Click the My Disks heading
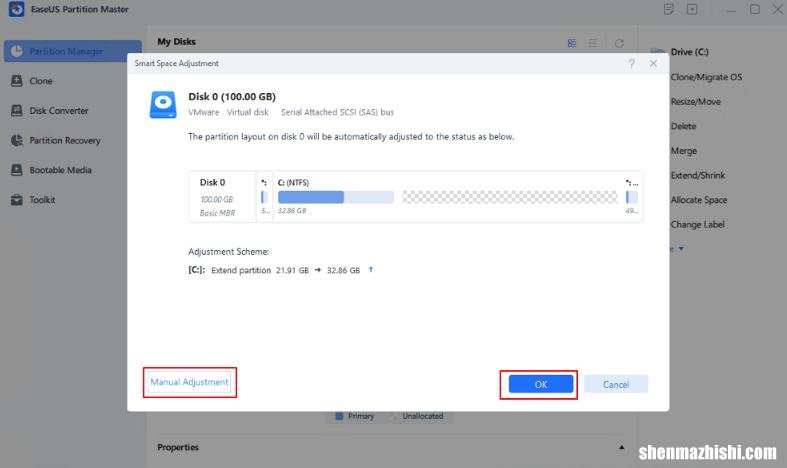The width and height of the screenshot is (787, 468). 176,42
